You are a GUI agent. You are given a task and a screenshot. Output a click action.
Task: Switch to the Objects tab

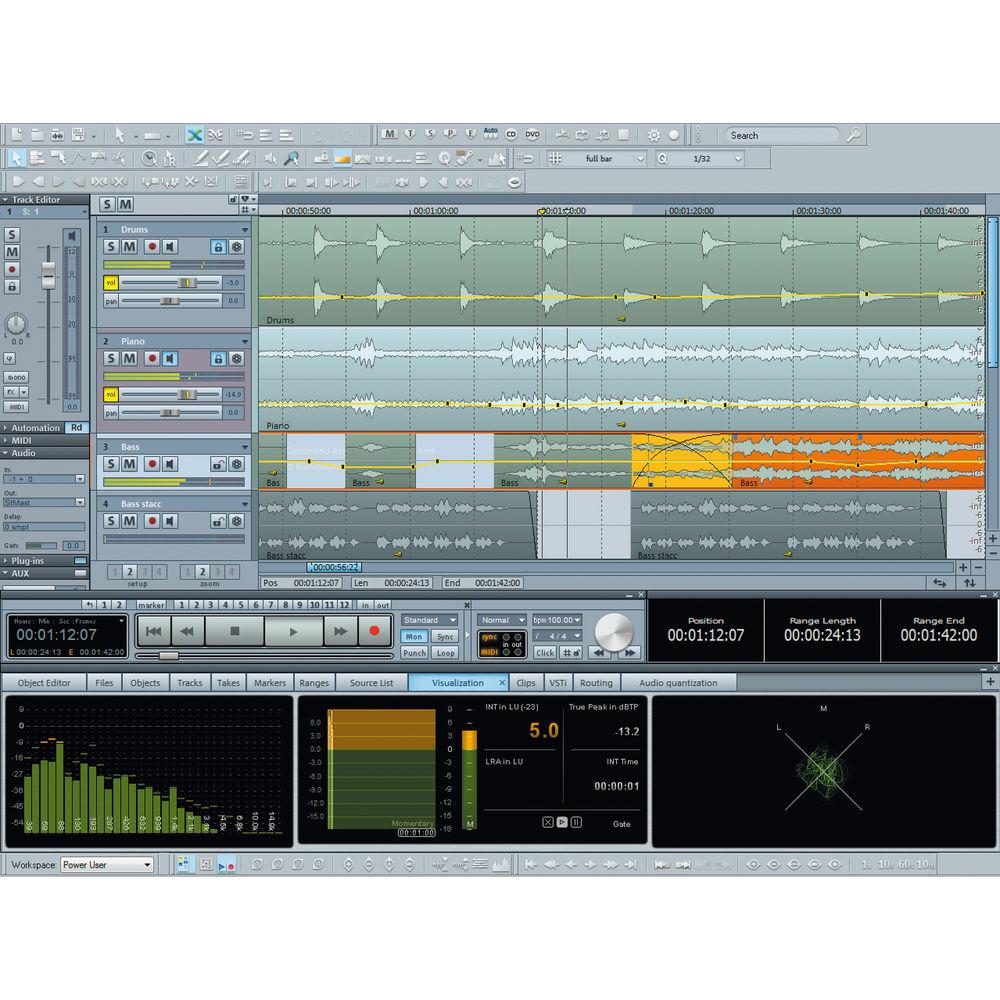point(144,682)
